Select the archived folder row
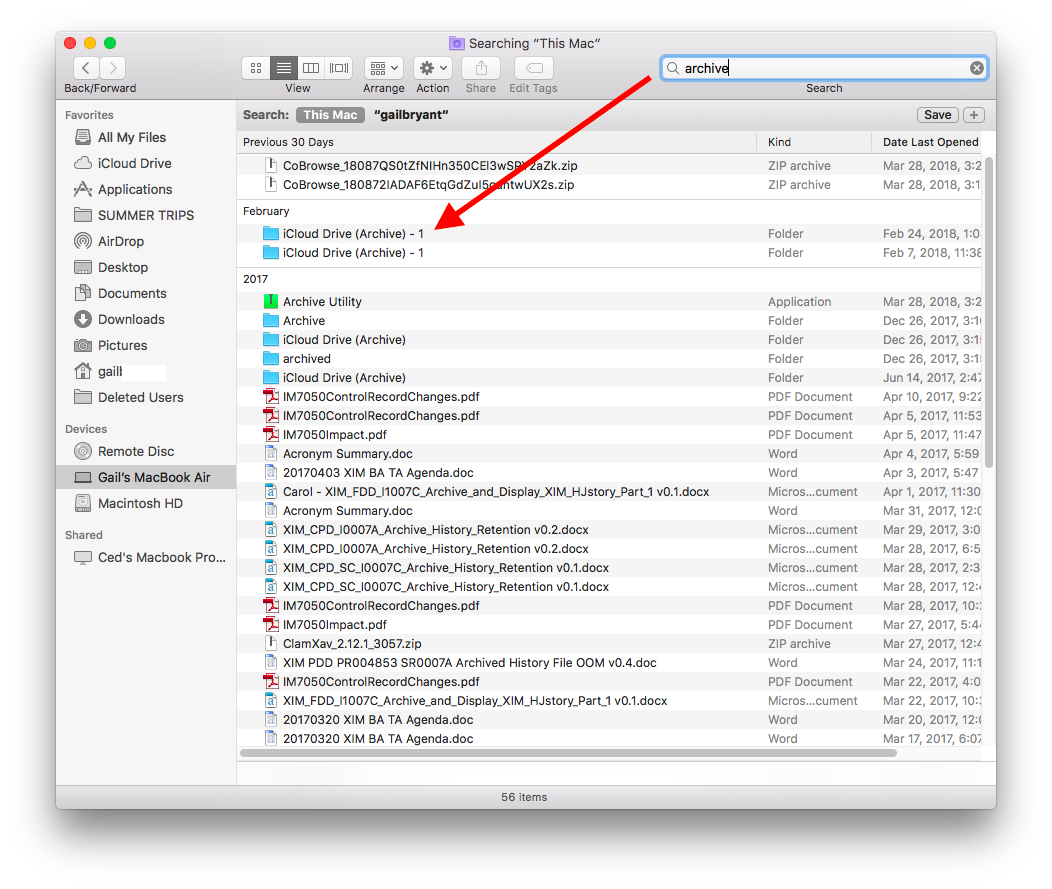The width and height of the screenshot is (1052, 889). (609, 359)
